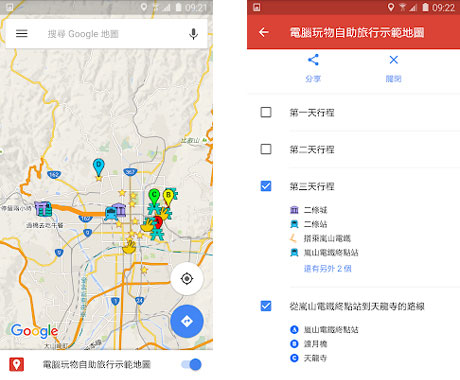This screenshot has width=460, height=380.
Task: Tap the back arrow in red header
Action: pyautogui.click(x=264, y=32)
